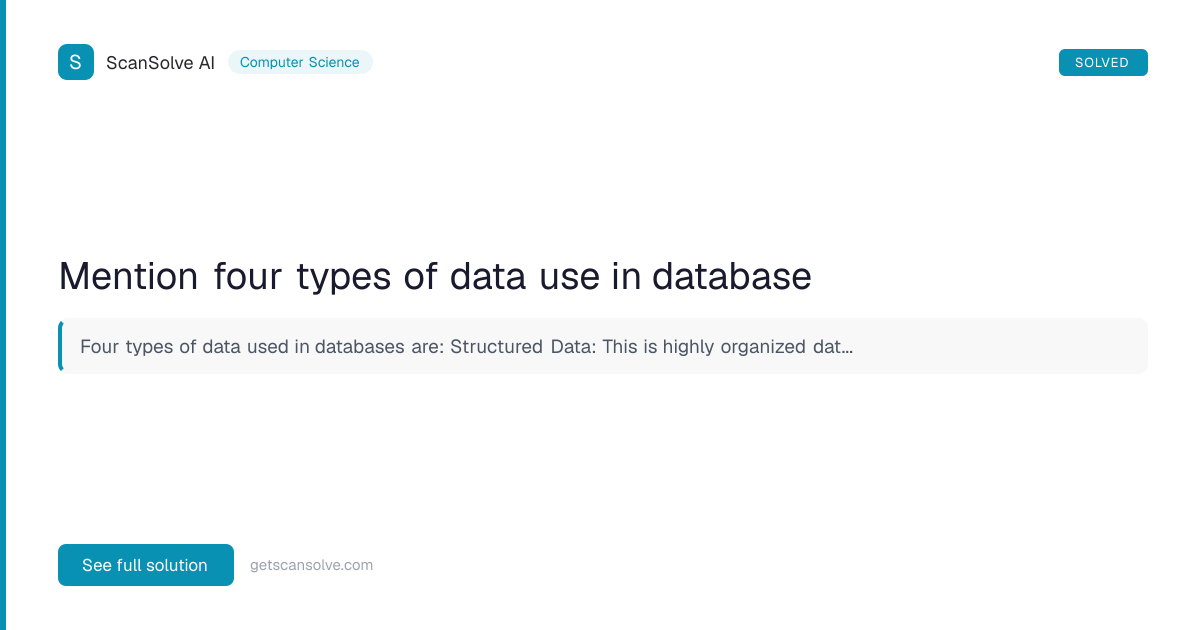Click the teal accent bar beside the quote
1200x630 pixels.
61,346
